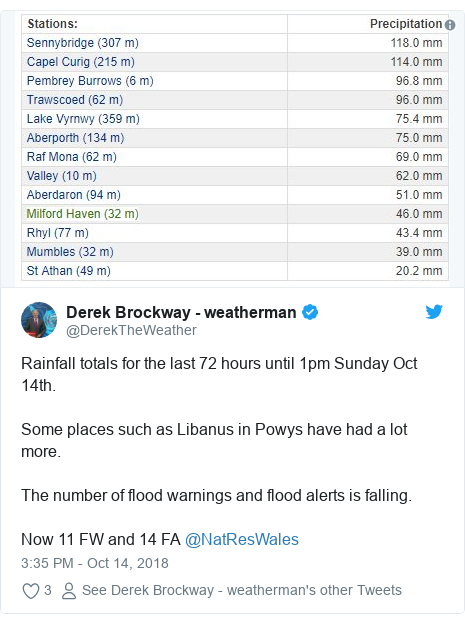This screenshot has height=623, width=465.
Task: Open the Milford Haven (32 m) station link
Action: (x=83, y=214)
